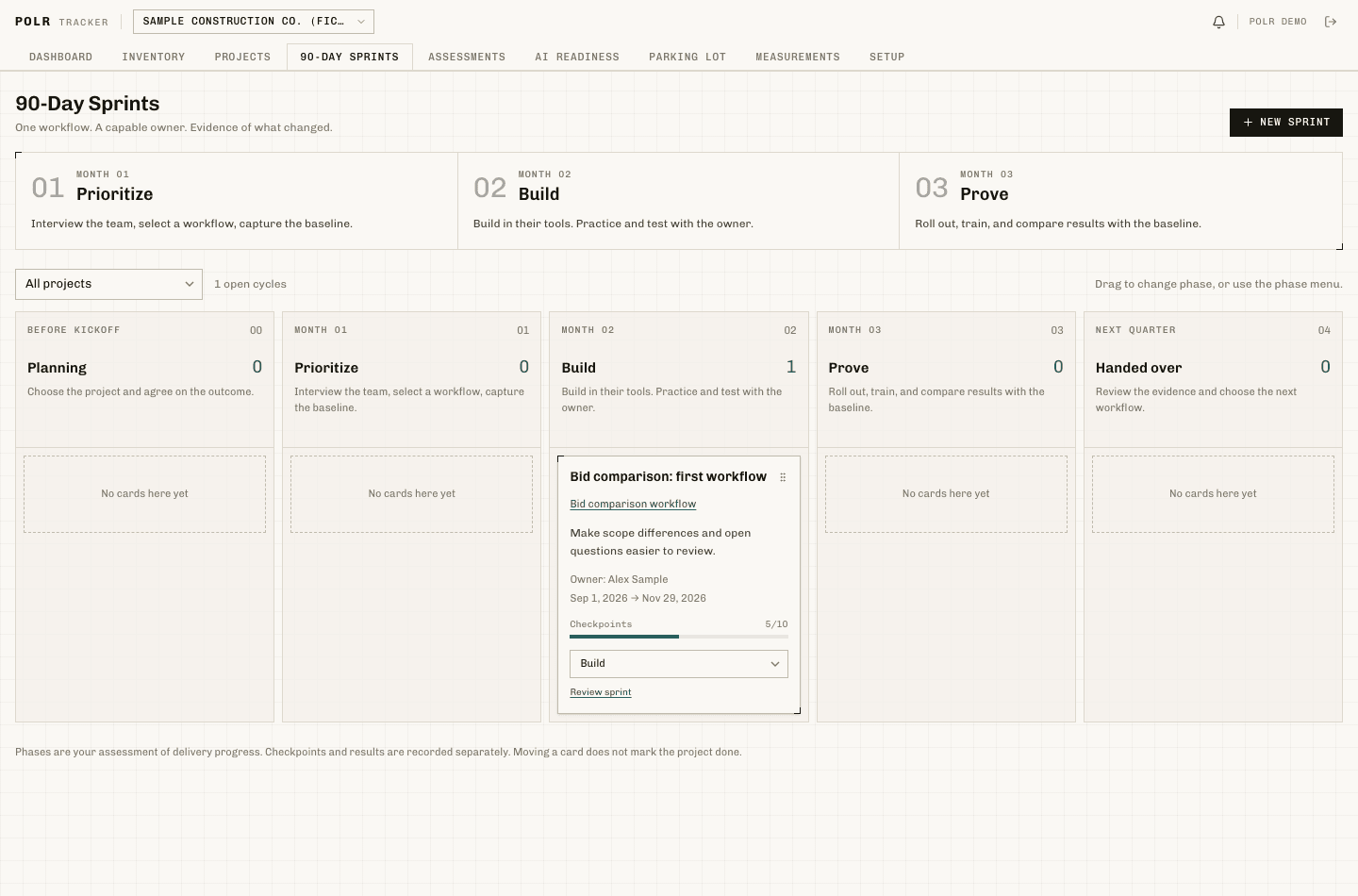
Task: Open the Review sprint link
Action: (x=601, y=692)
